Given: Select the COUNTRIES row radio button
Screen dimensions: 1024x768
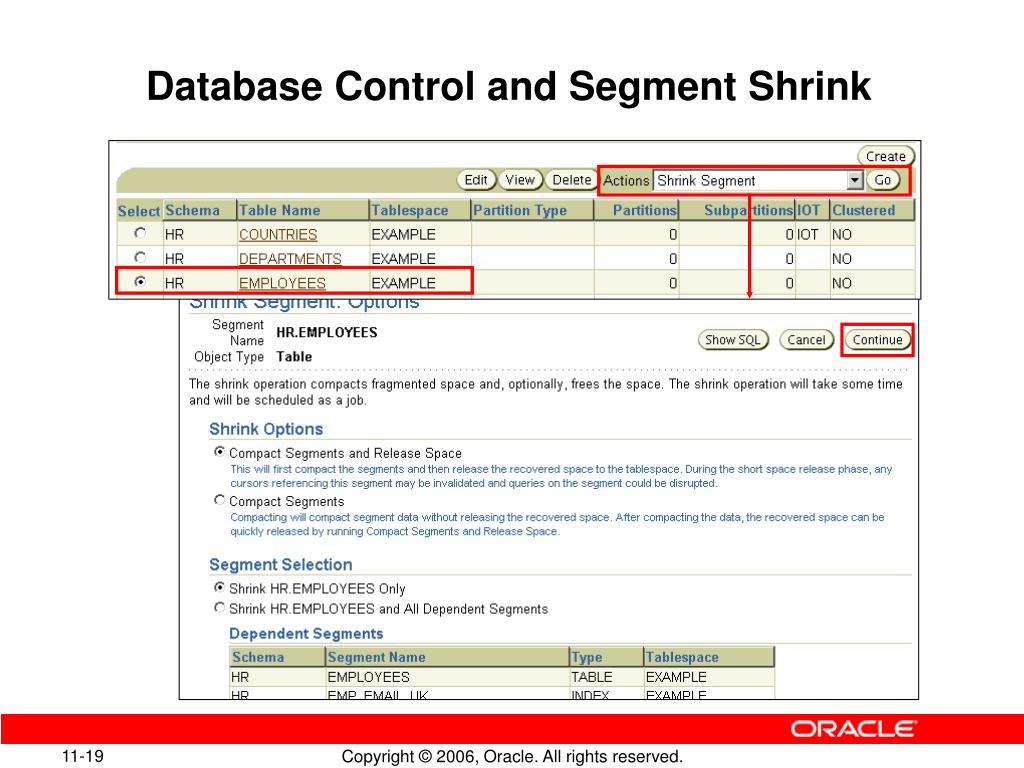Looking at the screenshot, I should (140, 233).
